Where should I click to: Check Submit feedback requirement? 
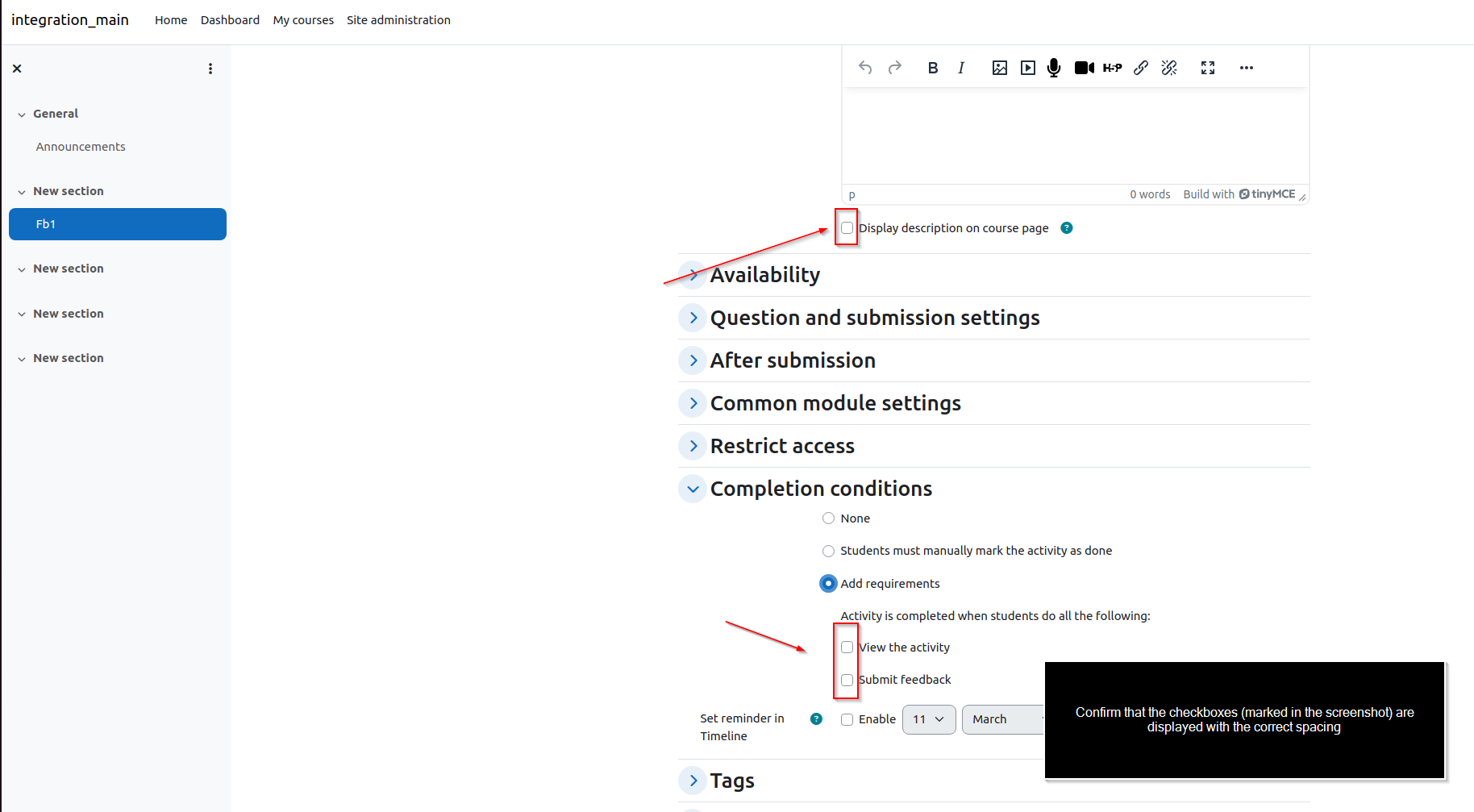pos(847,680)
